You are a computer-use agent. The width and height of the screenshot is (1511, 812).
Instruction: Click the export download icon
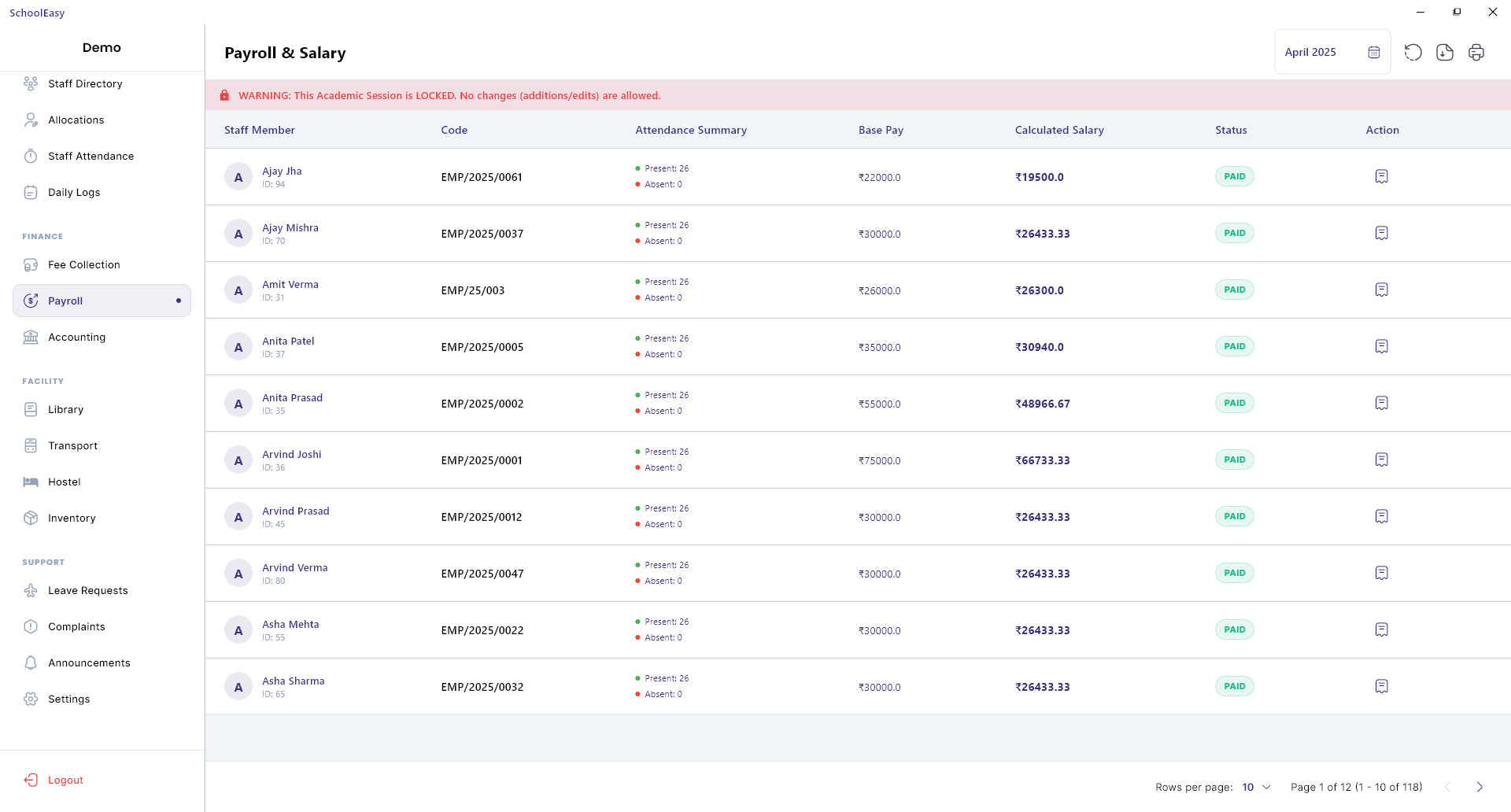(1445, 52)
